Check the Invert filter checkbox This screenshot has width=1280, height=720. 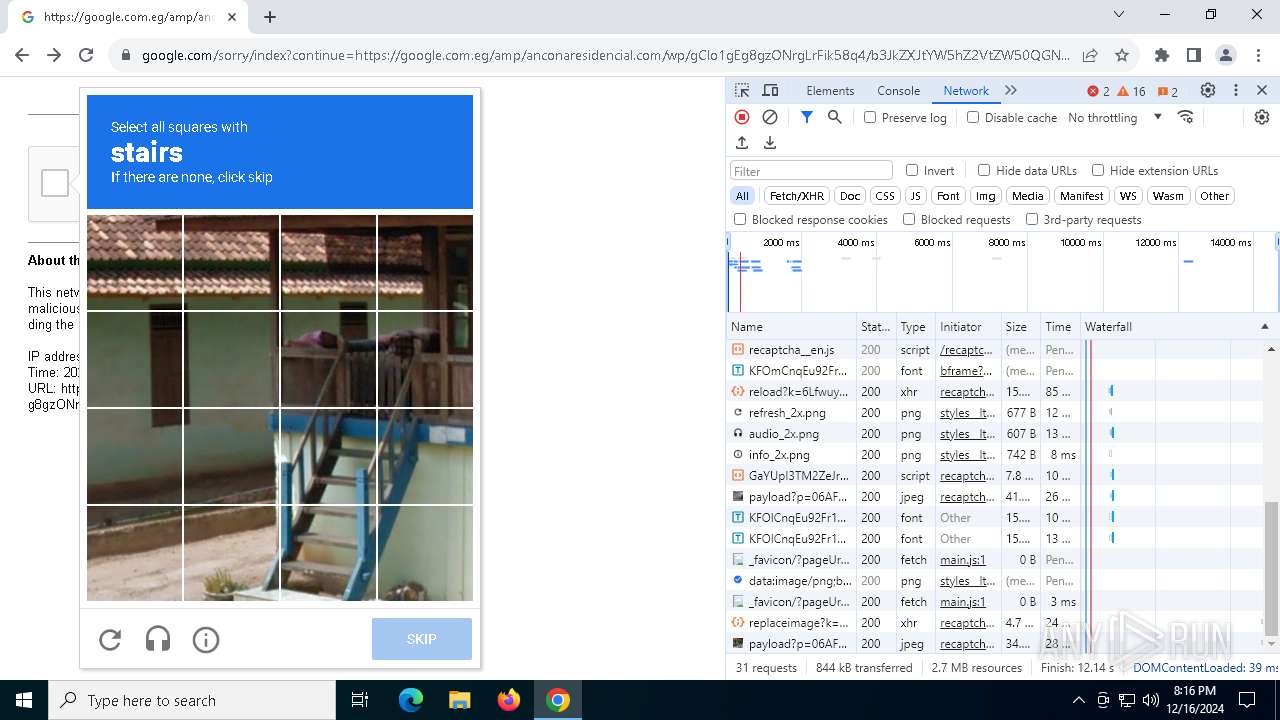coord(912,170)
